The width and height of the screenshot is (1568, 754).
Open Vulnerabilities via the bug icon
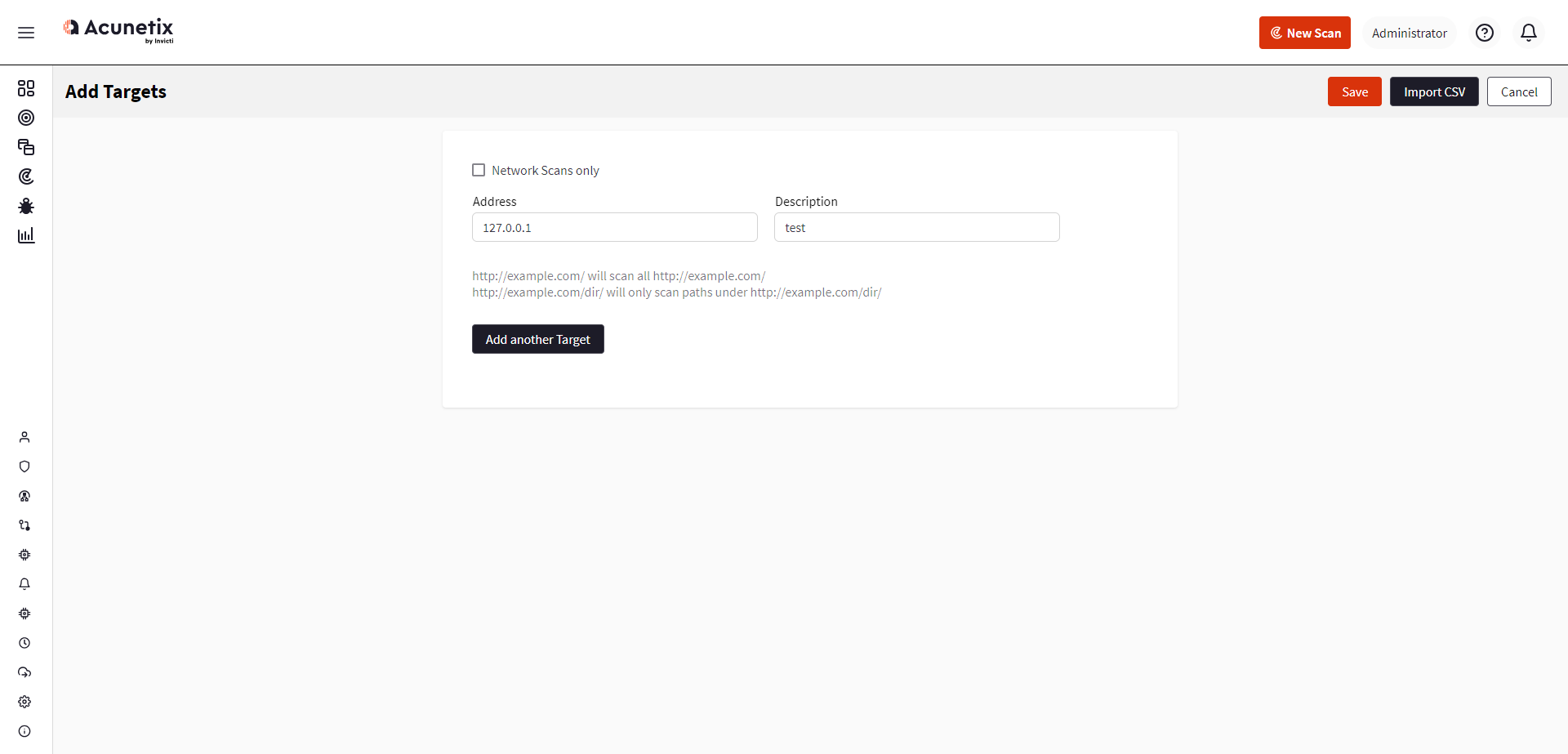coord(26,206)
